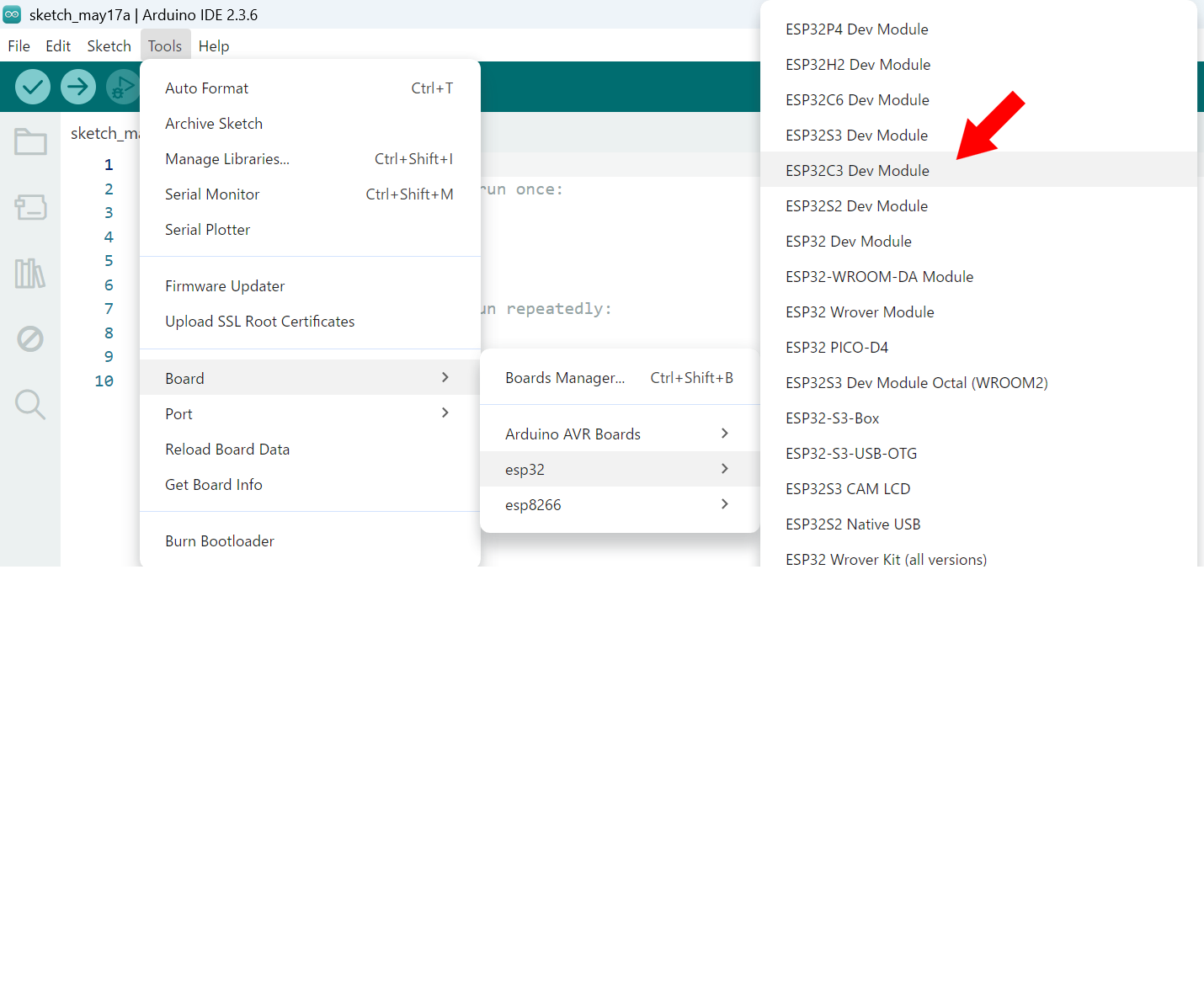Click the Arduino IDE title bar logo

click(x=12, y=14)
